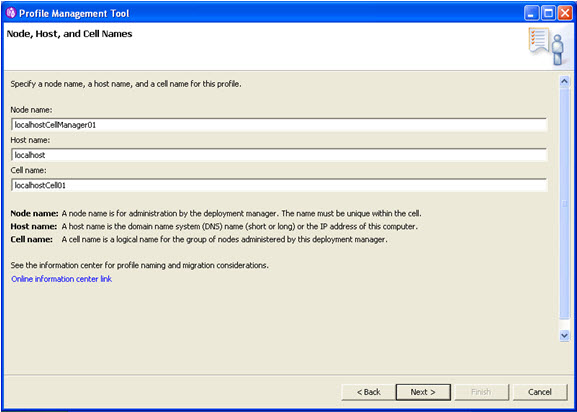577x412 pixels.
Task: Close the Profile Management Tool window
Action: (x=565, y=14)
